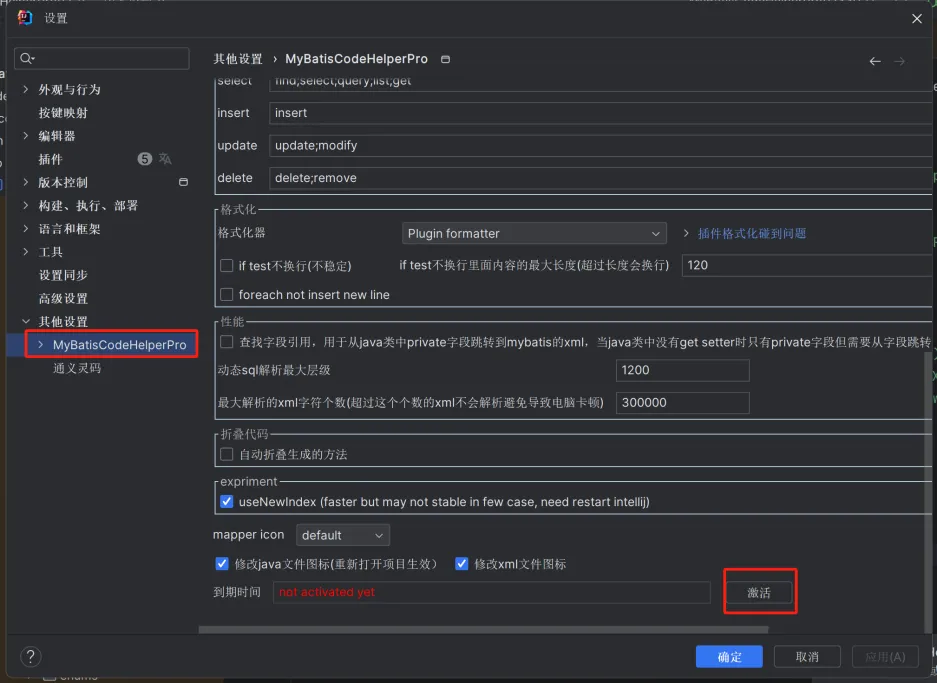Enable the 查找字段引用 checkbox

[226, 342]
